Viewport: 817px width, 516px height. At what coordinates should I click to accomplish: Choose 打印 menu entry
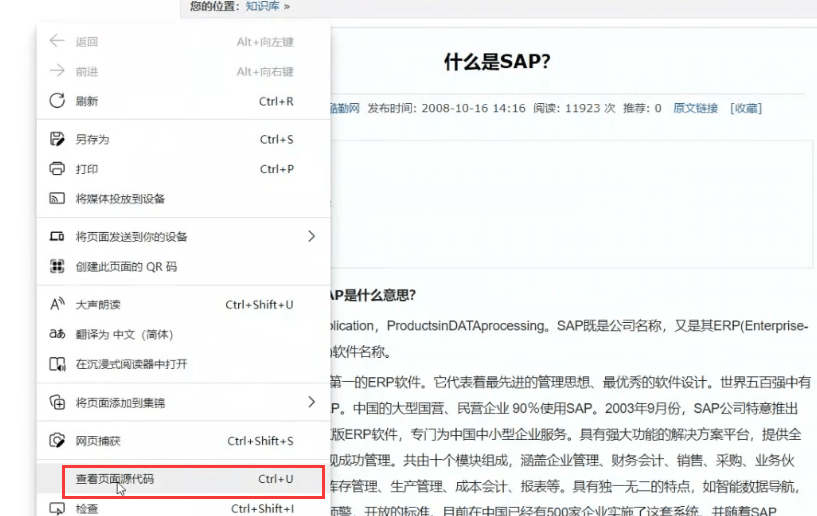click(183, 169)
